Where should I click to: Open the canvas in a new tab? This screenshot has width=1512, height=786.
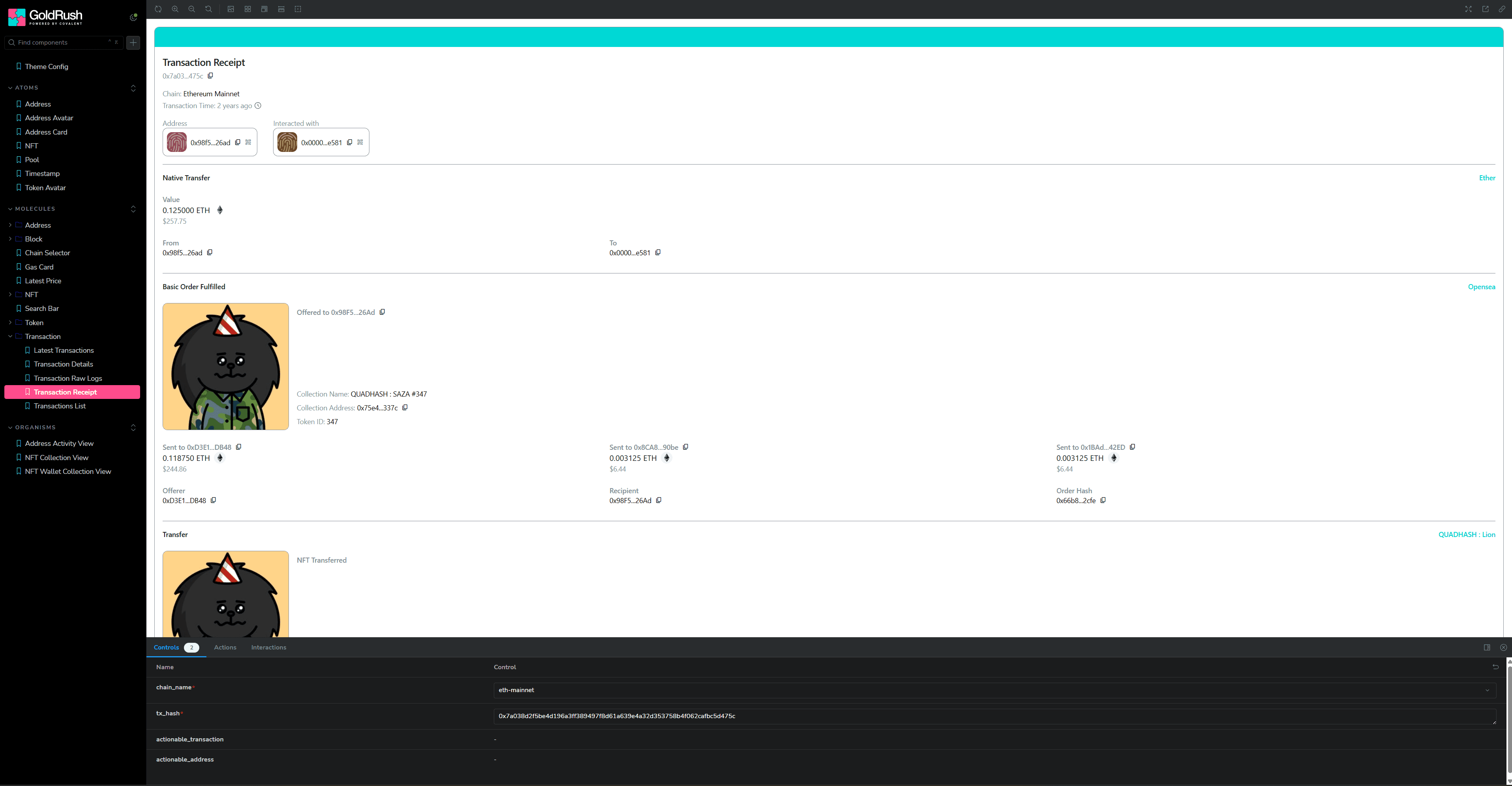1485,9
